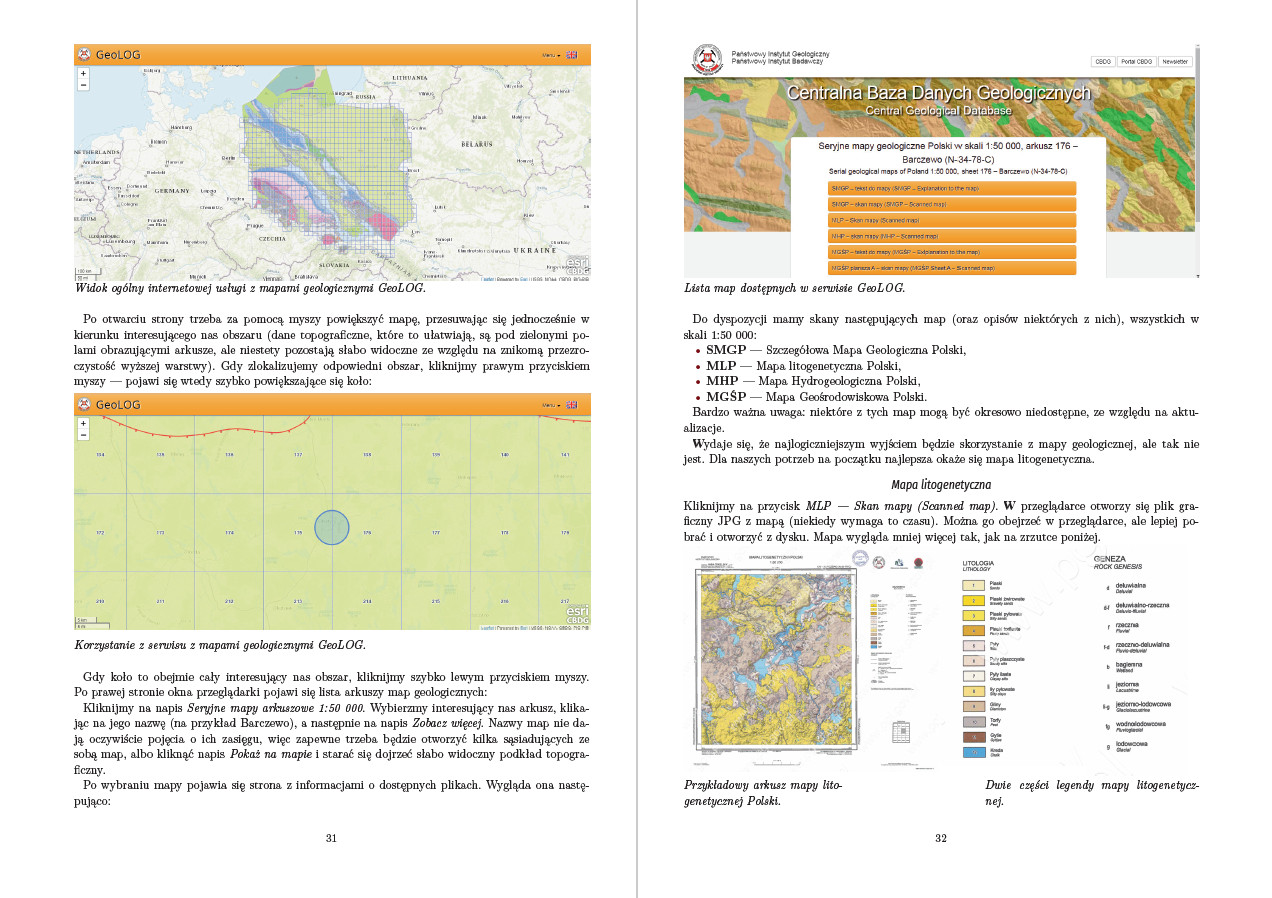This screenshot has width=1272, height=898.
Task: Open SMGP – tekst do mapy button
Action: pyautogui.click(x=952, y=188)
